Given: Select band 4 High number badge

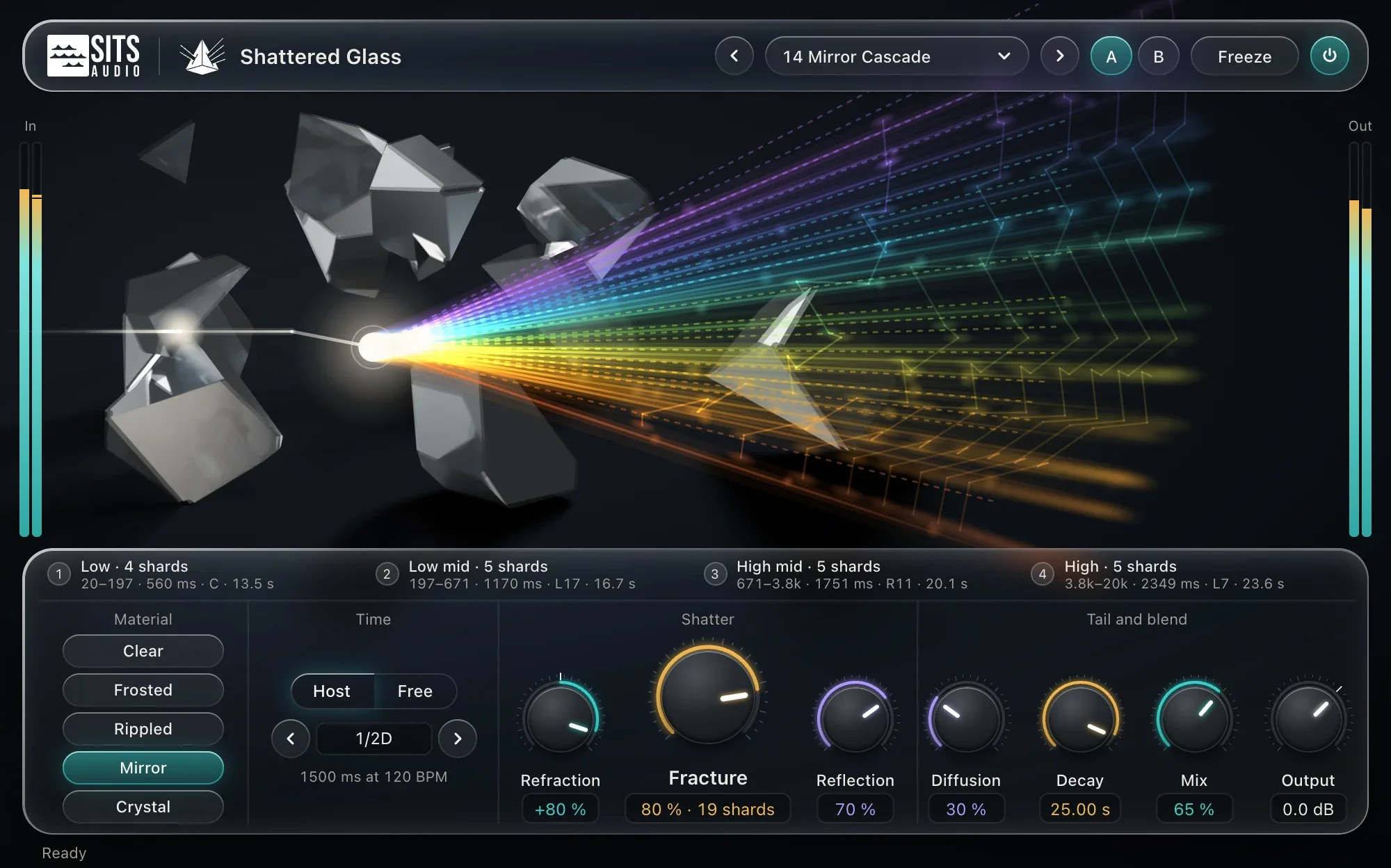Looking at the screenshot, I should click(1042, 574).
